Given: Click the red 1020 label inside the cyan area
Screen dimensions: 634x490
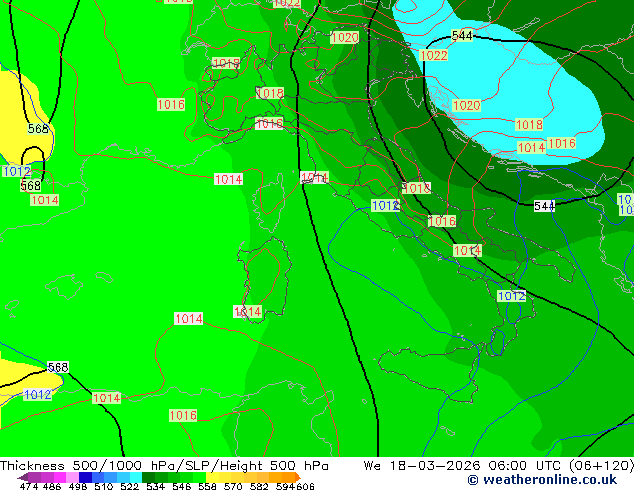Looking at the screenshot, I should [466, 106].
